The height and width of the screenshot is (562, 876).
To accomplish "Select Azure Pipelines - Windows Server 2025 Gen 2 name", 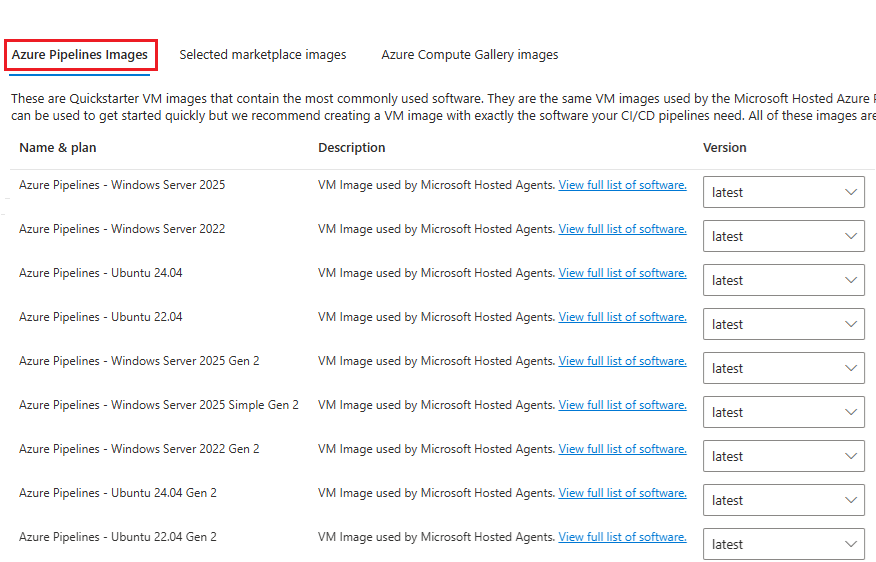I will (x=139, y=361).
